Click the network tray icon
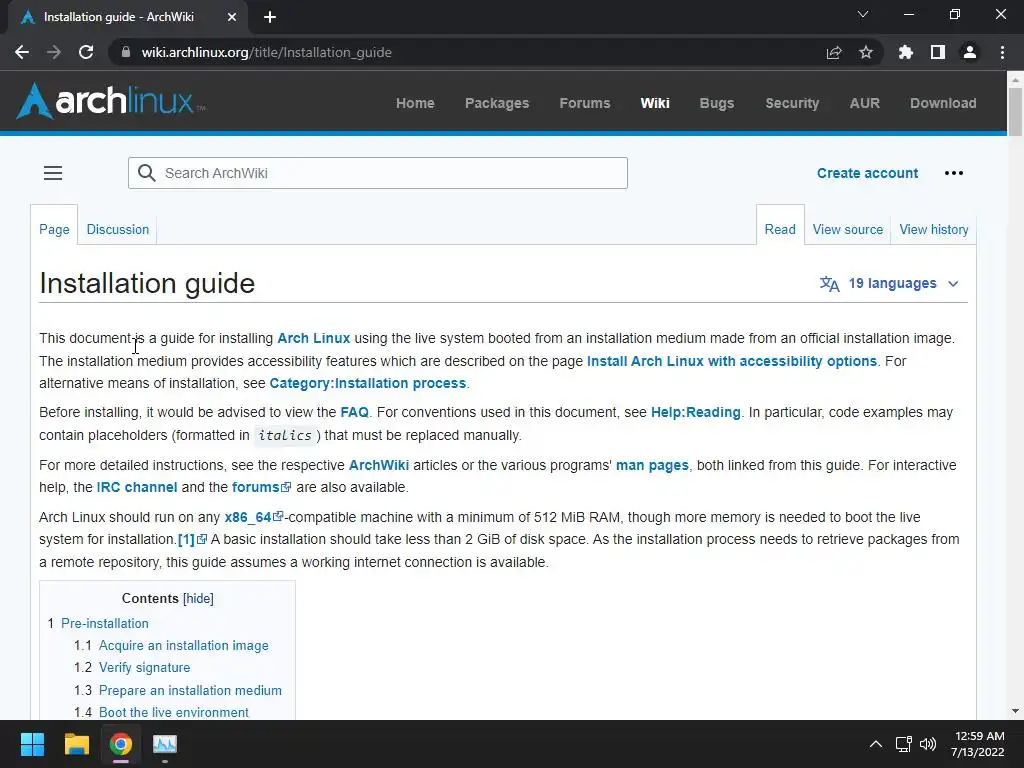The width and height of the screenshot is (1024, 768). (x=904, y=744)
